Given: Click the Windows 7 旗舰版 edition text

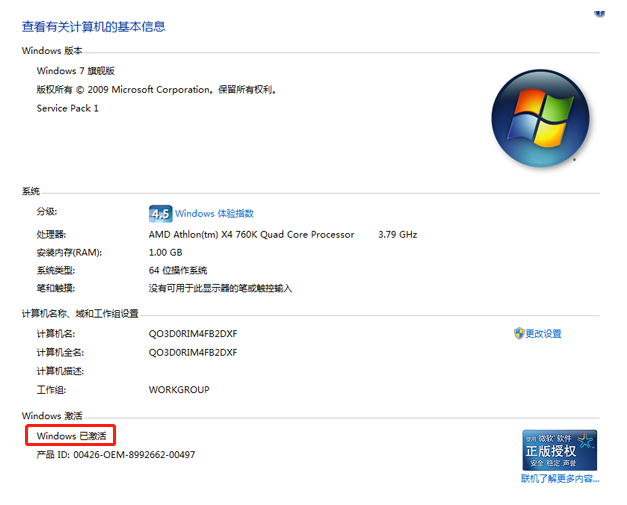Looking at the screenshot, I should tap(76, 71).
